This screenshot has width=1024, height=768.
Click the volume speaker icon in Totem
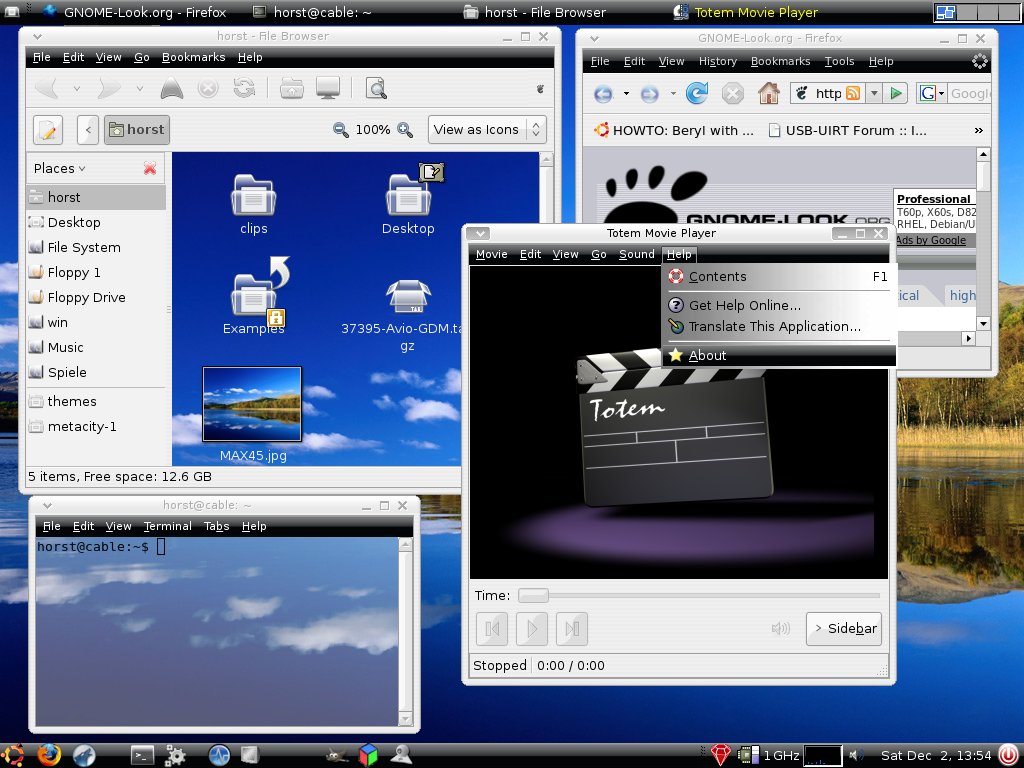tap(780, 629)
